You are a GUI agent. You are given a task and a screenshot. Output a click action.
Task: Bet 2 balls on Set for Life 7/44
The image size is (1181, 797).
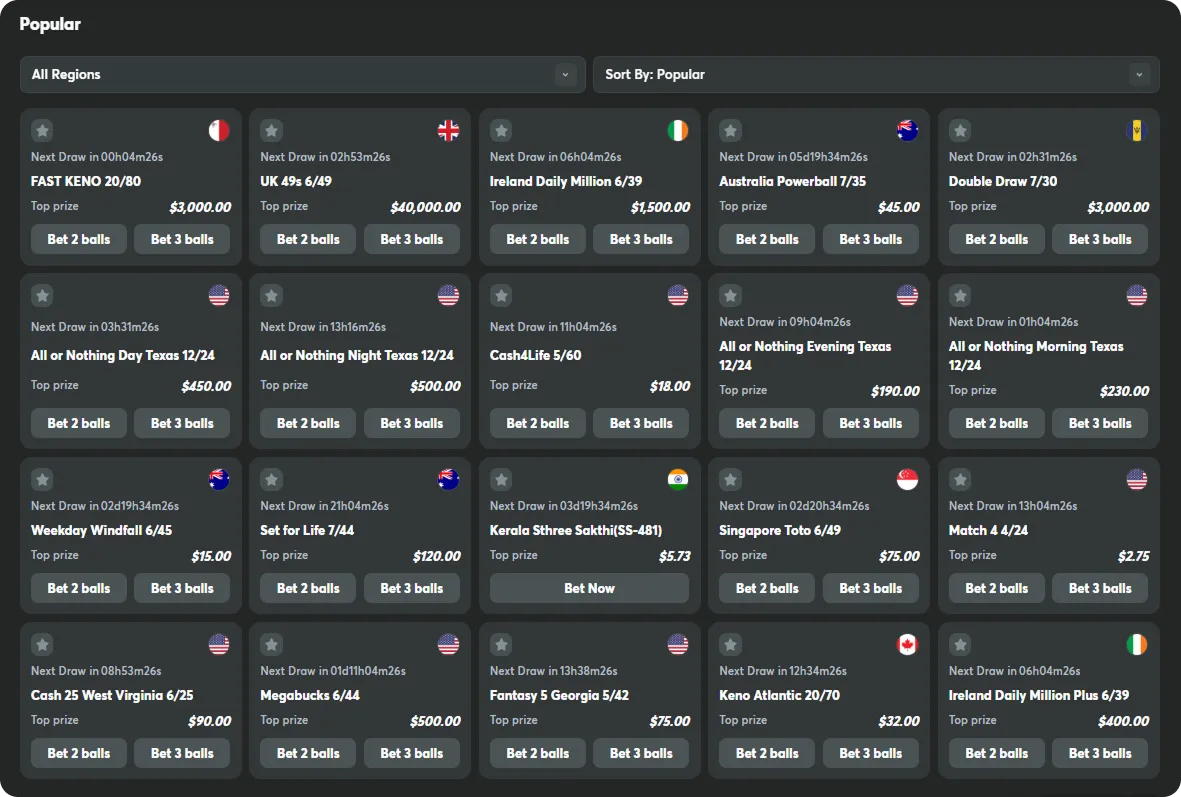pos(308,588)
